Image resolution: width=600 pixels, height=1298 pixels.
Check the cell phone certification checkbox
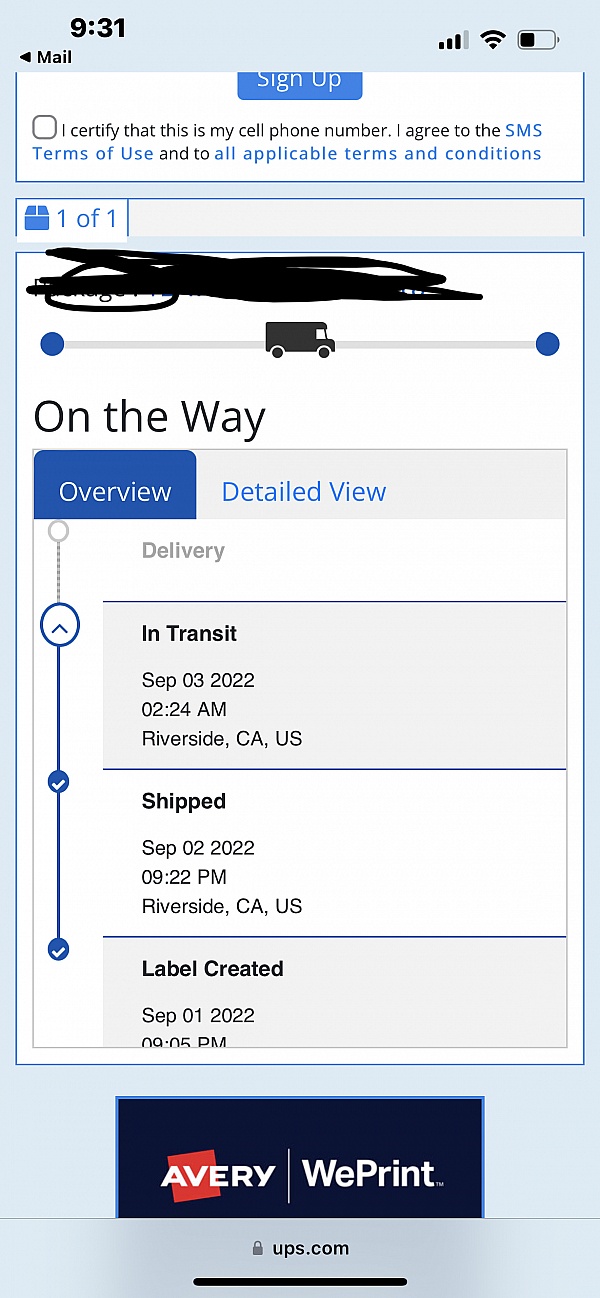pyautogui.click(x=44, y=128)
